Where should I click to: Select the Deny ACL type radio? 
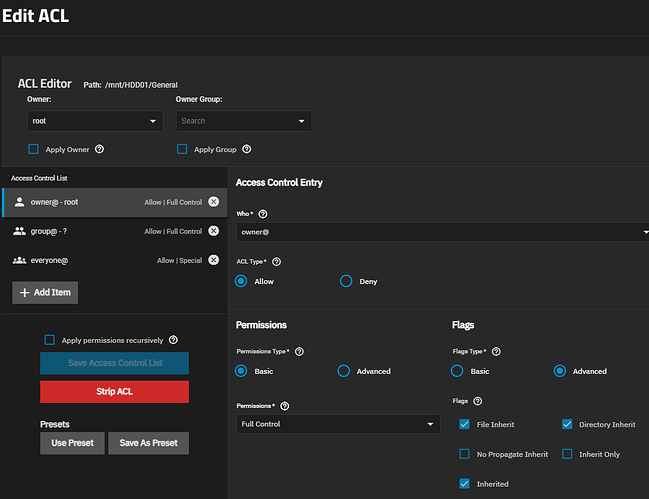pos(346,281)
